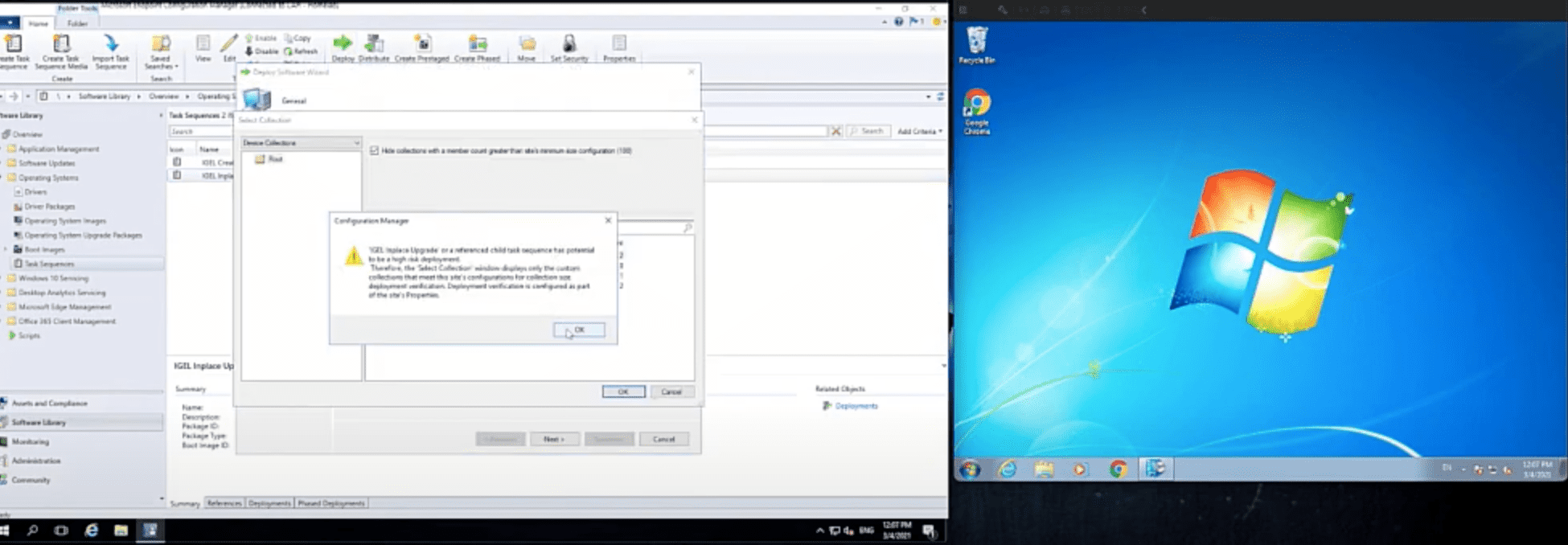Select Operating Systems tree node
1568x545 pixels.
tap(48, 178)
